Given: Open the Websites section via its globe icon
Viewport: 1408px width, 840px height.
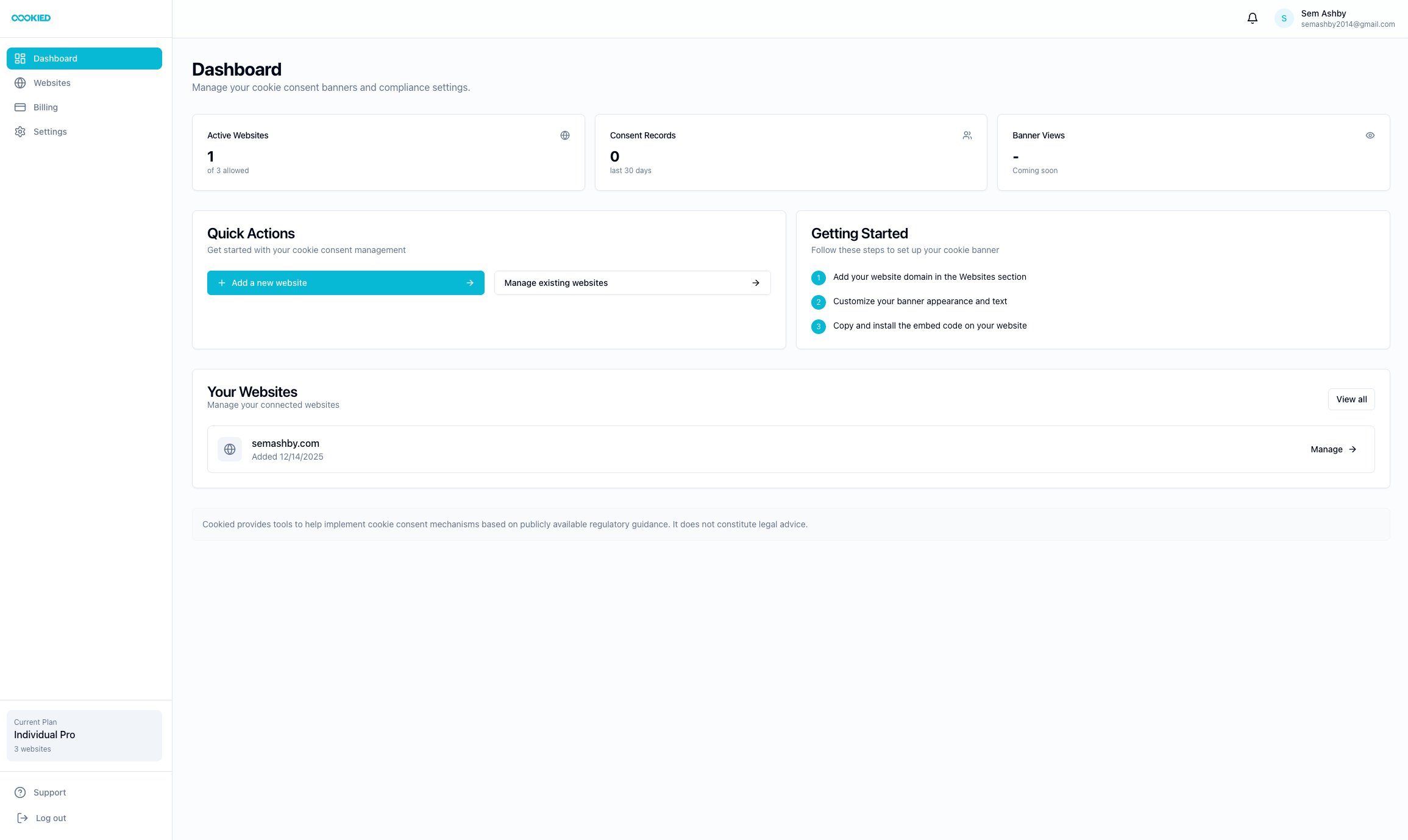Looking at the screenshot, I should coord(20,82).
